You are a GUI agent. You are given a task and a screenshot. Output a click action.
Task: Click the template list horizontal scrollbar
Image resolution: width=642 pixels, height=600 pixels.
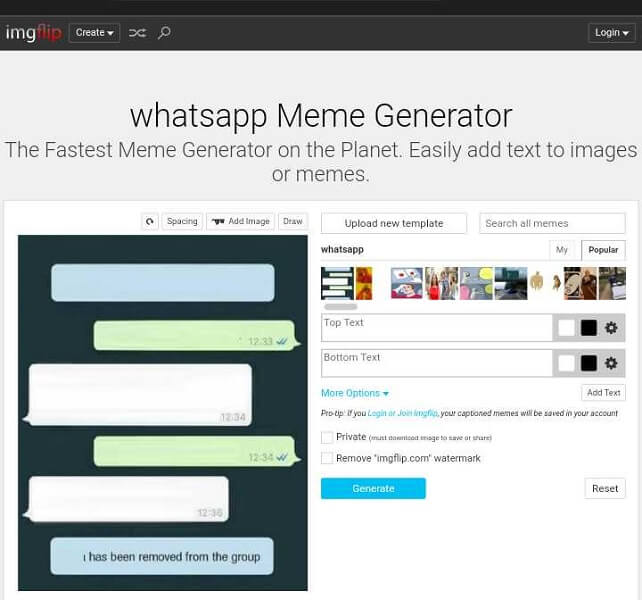(341, 307)
